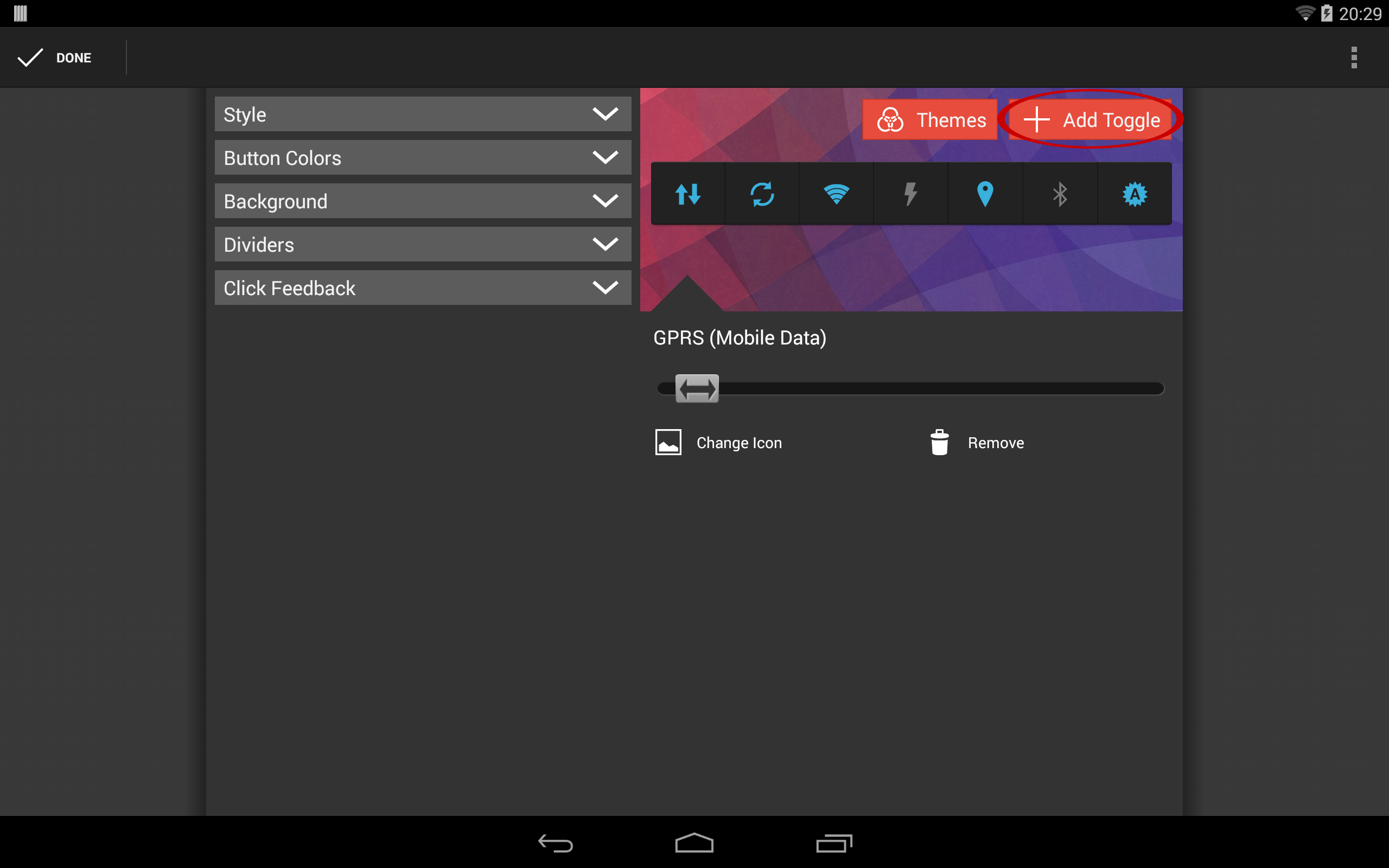Expand the Background section
1389x868 pixels.
423,201
